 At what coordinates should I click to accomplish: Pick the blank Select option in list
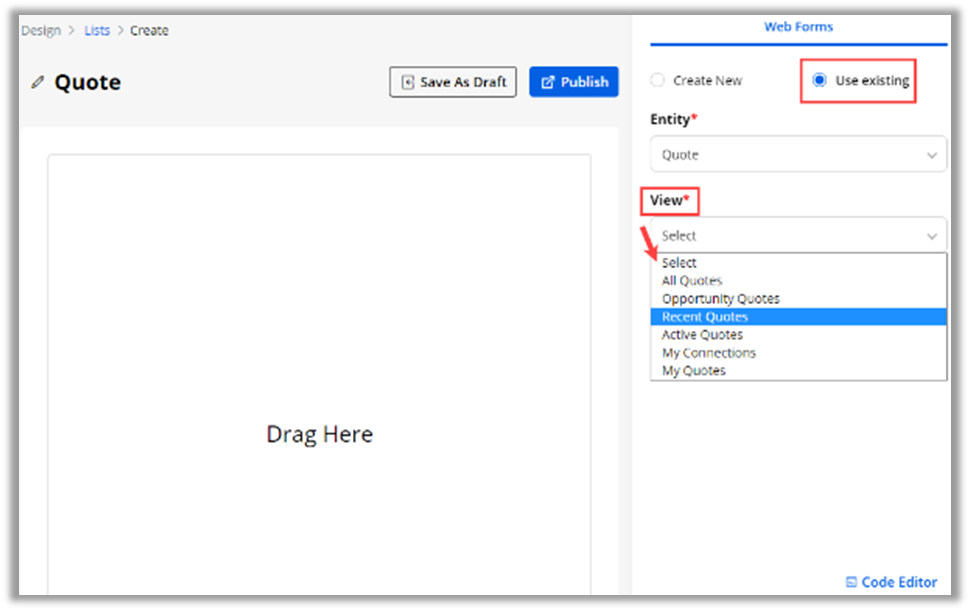coord(679,263)
